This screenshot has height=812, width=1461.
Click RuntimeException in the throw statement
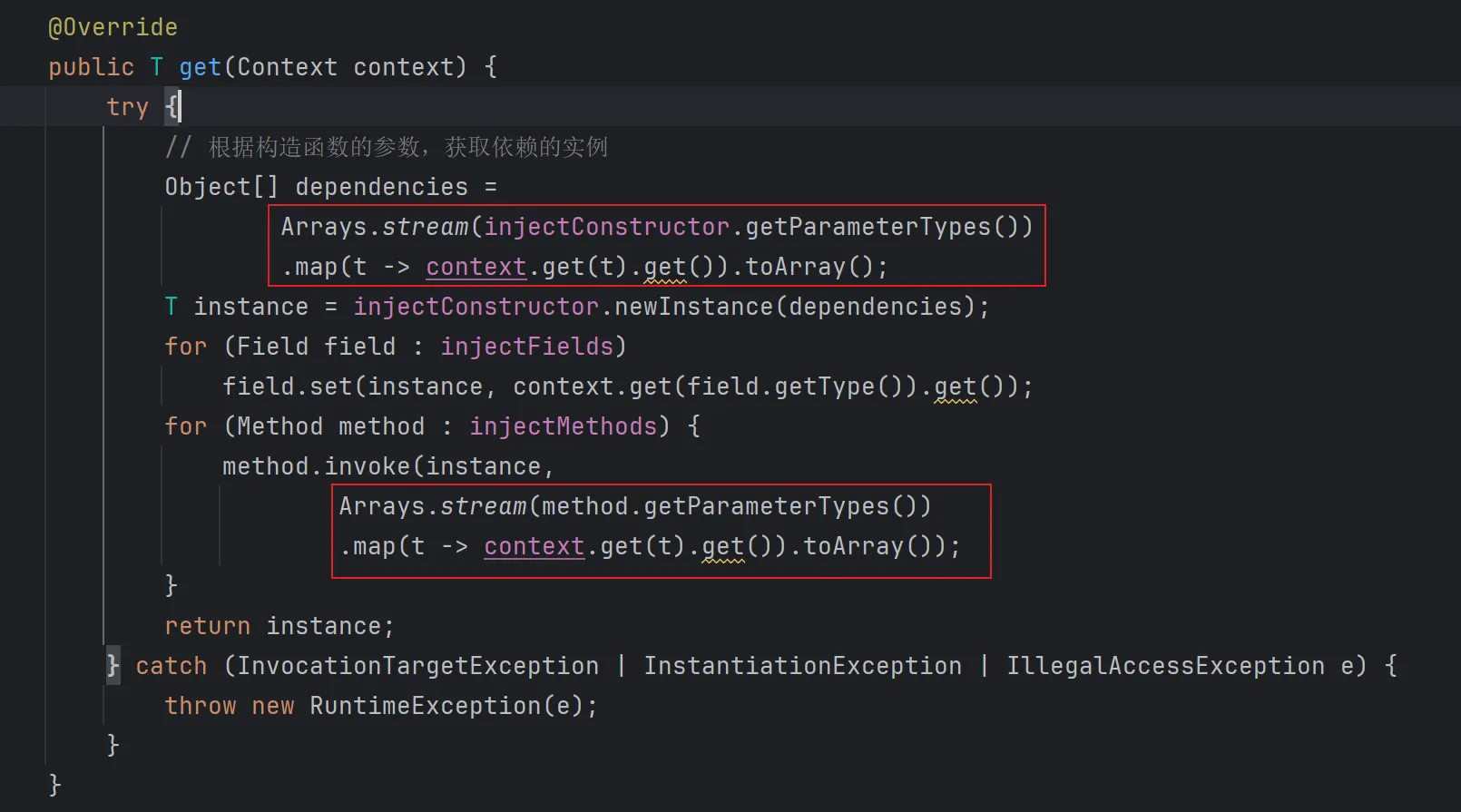click(x=425, y=706)
